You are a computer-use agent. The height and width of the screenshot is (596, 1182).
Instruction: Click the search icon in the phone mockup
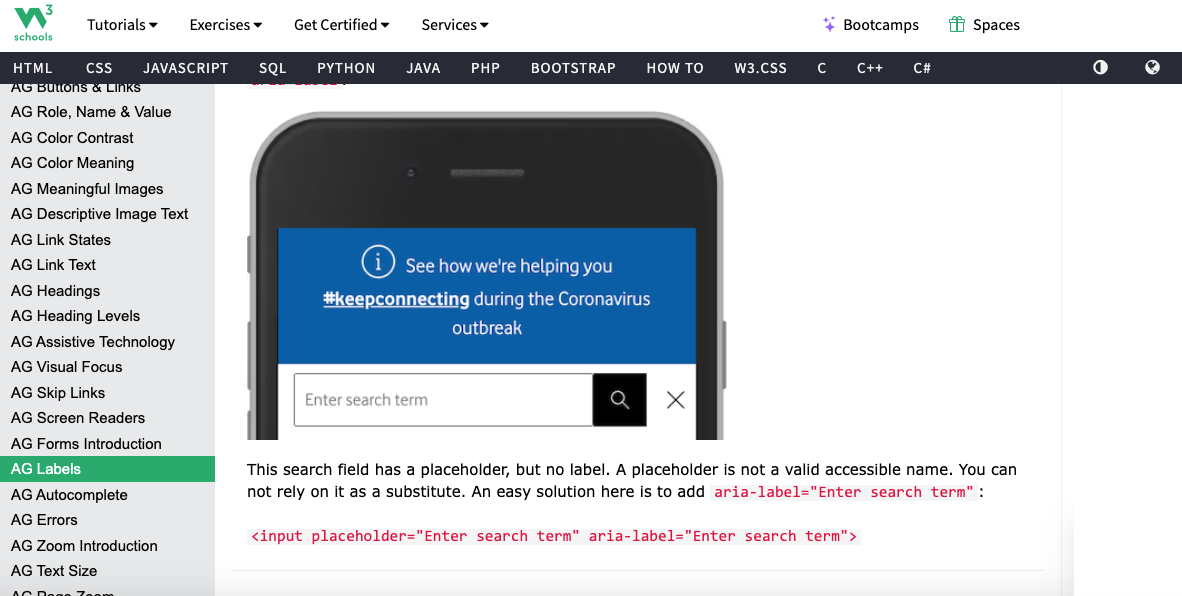(619, 399)
